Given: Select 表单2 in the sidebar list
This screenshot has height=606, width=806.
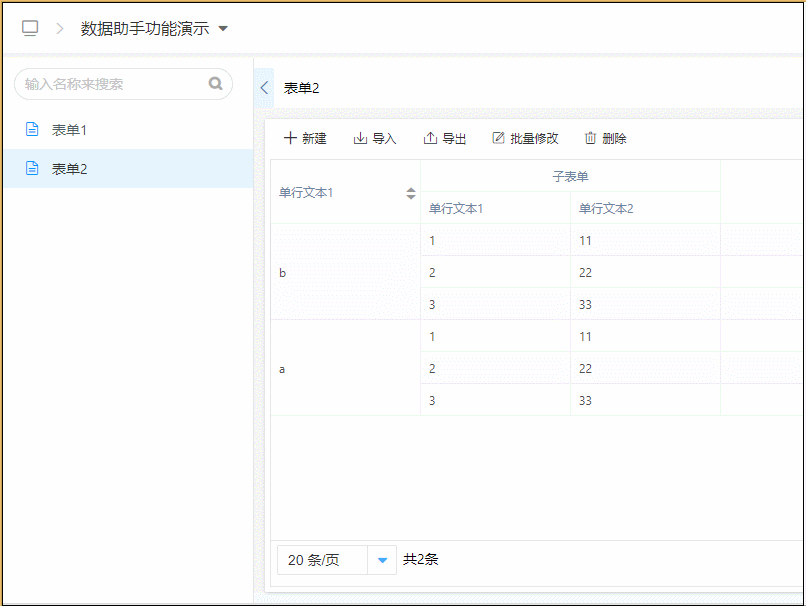Looking at the screenshot, I should point(70,169).
